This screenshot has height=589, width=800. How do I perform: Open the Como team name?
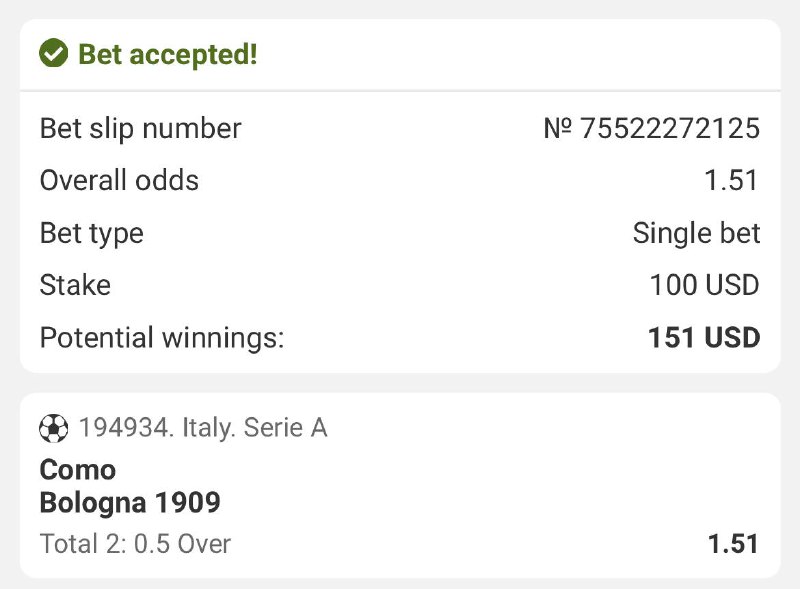77,469
